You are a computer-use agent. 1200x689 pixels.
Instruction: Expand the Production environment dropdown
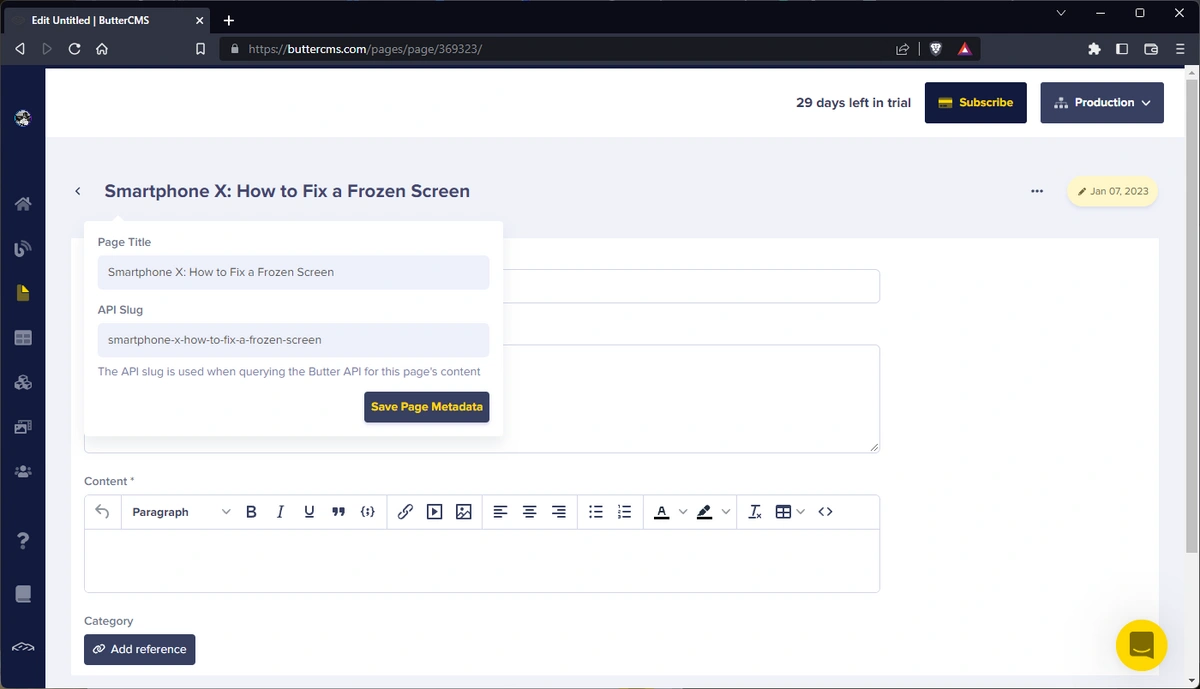[x=1102, y=103]
